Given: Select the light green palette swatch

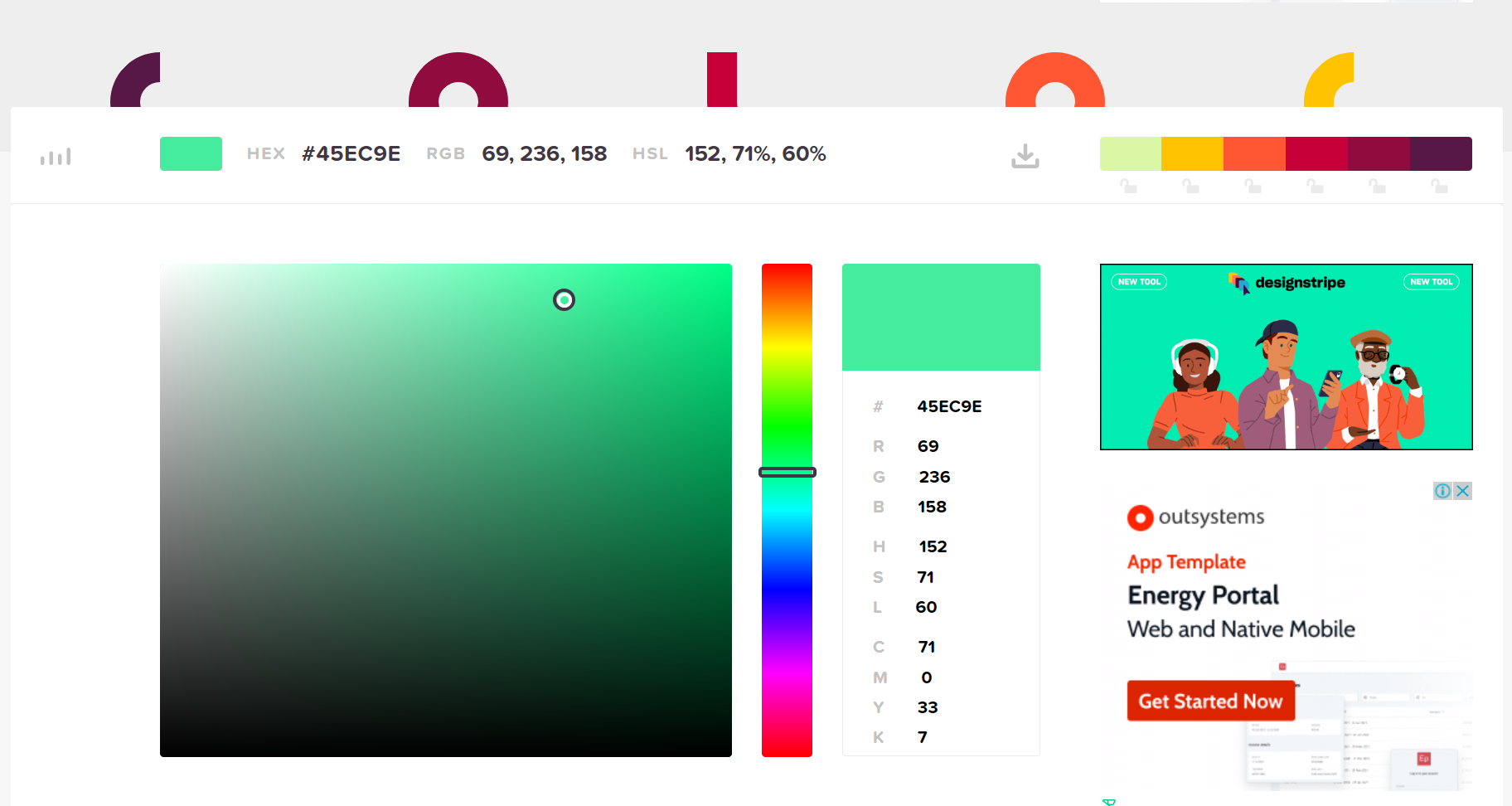Looking at the screenshot, I should [1131, 153].
